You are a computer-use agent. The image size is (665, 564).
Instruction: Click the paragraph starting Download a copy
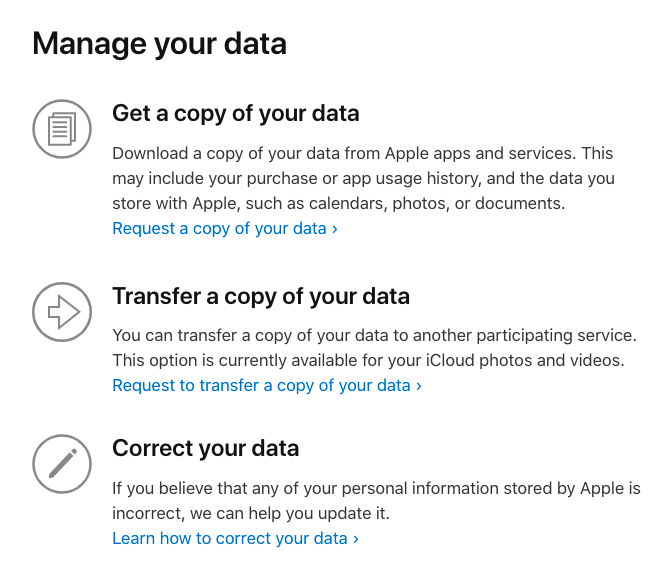pyautogui.click(x=363, y=179)
